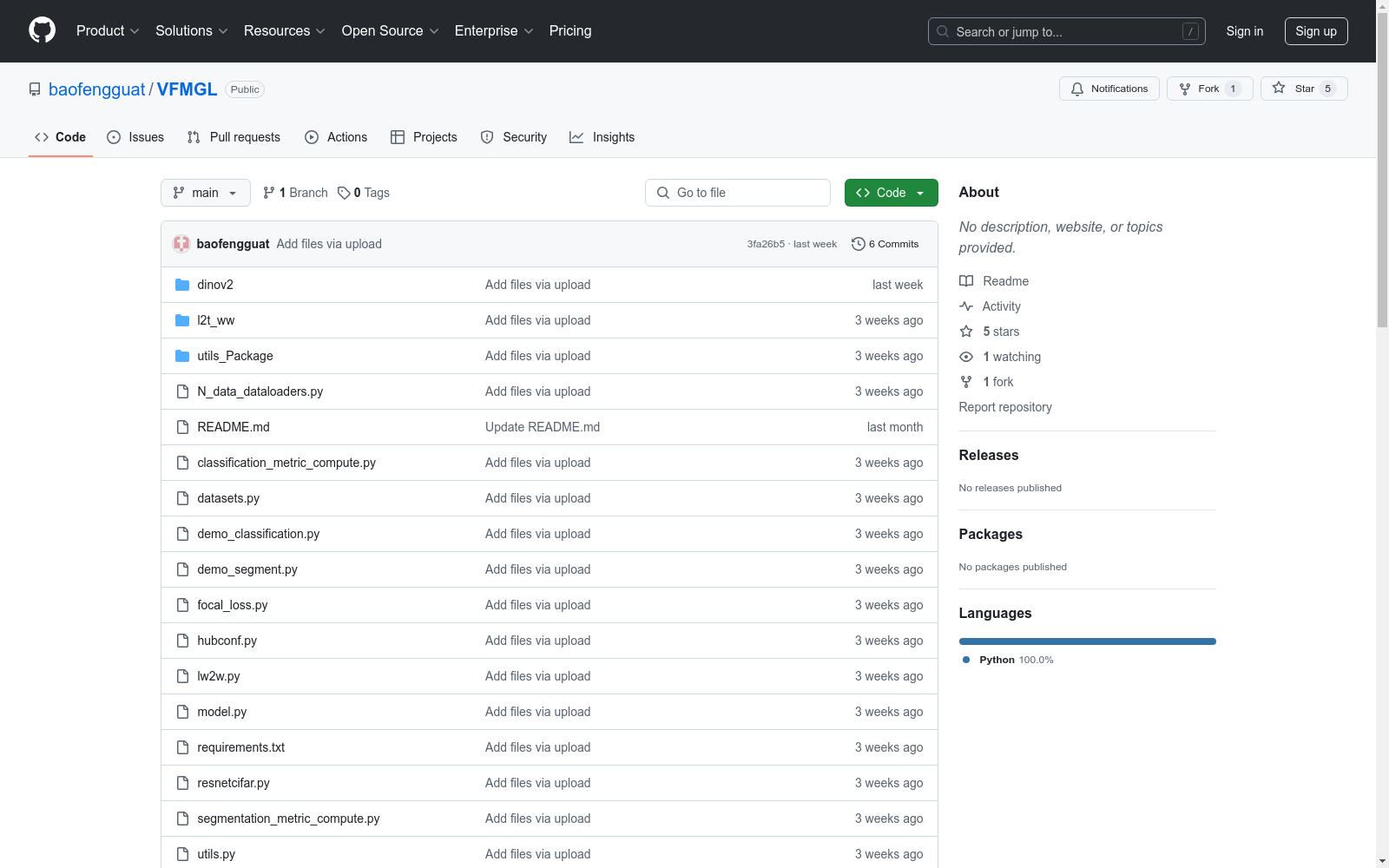
Task: Click the GitHub logo icon
Action: pos(42,30)
